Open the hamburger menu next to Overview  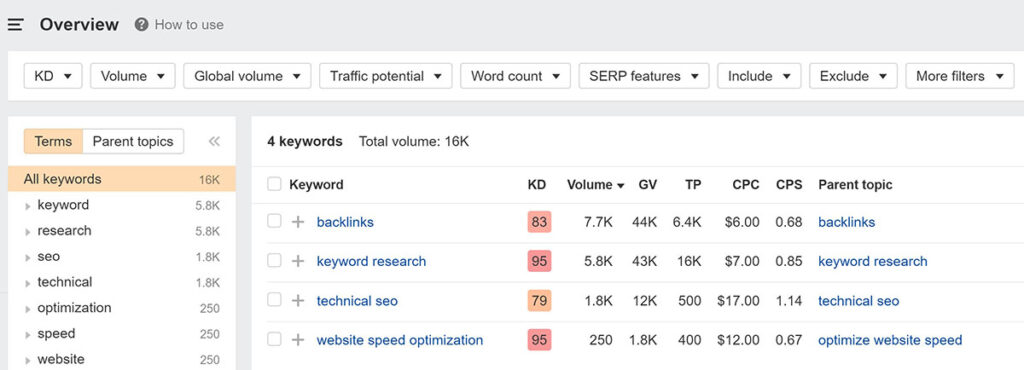(16, 25)
